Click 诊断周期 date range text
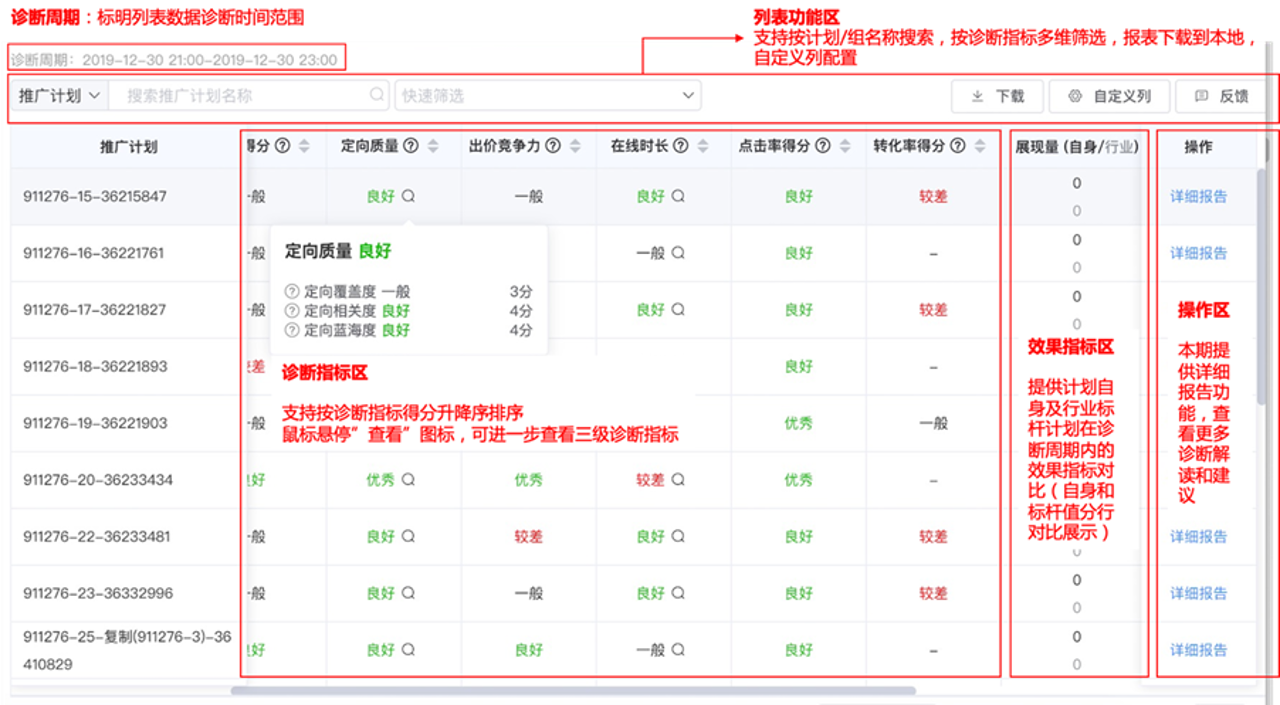The image size is (1280, 705). [174, 60]
